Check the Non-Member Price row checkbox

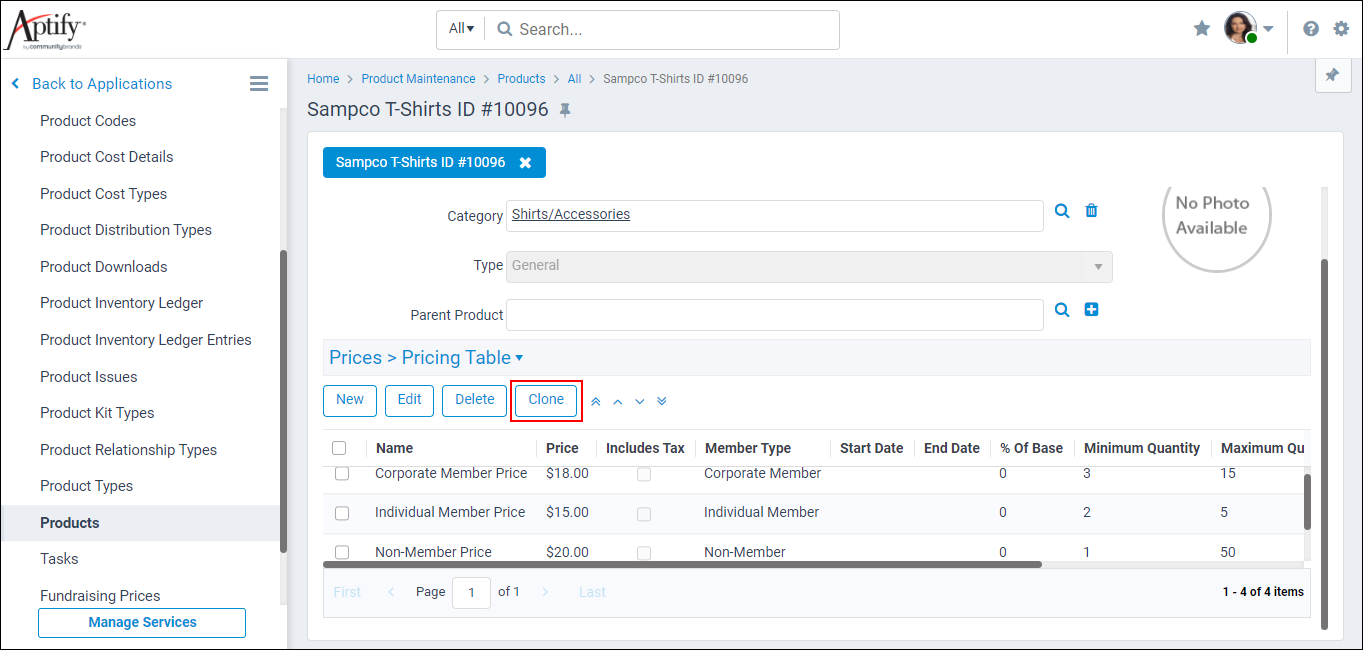[342, 552]
